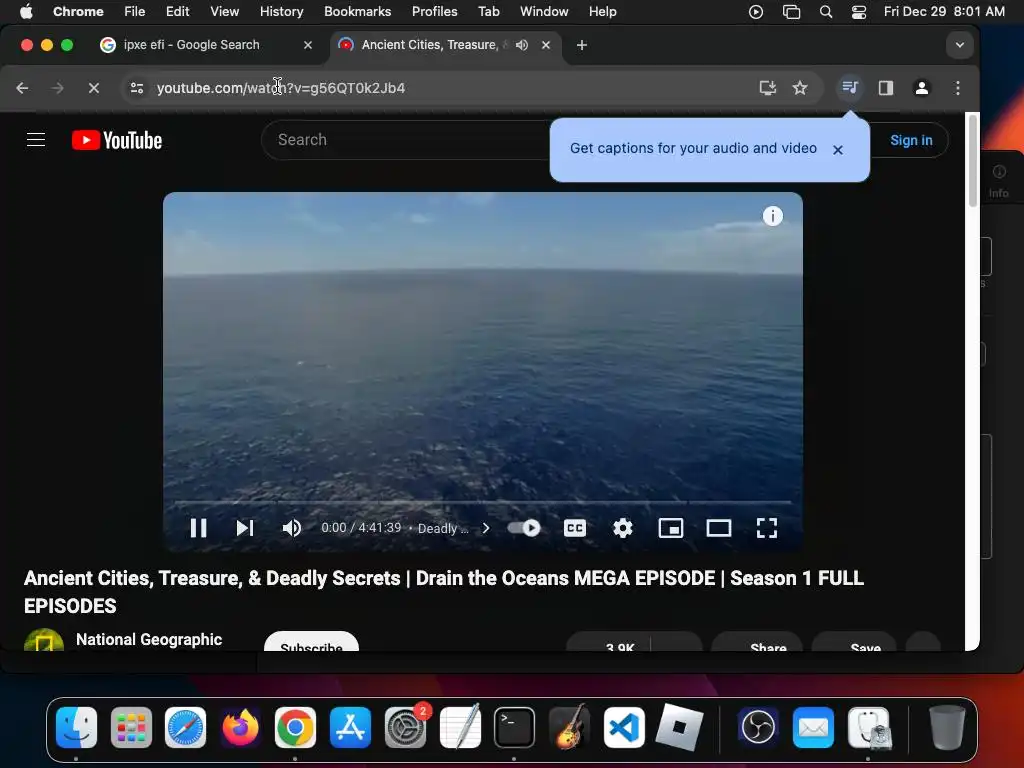Open the History menu
The image size is (1024, 768).
pyautogui.click(x=281, y=12)
